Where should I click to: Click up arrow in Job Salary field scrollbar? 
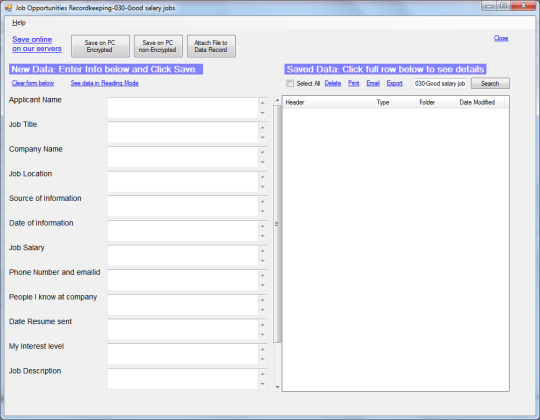pyautogui.click(x=263, y=251)
